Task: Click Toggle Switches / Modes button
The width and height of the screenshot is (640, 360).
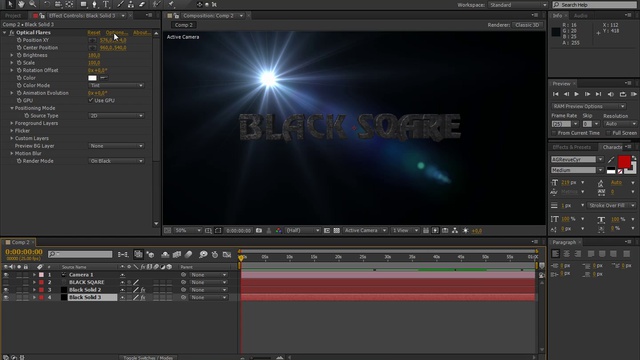Action: click(148, 358)
